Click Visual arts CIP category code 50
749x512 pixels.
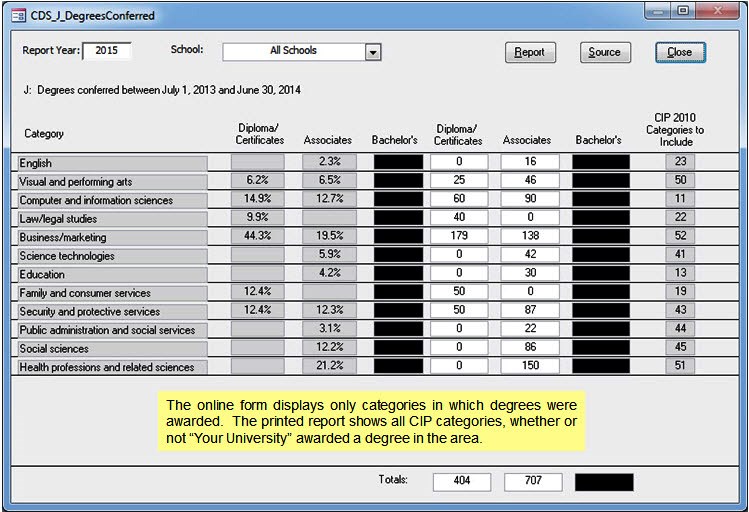point(680,181)
